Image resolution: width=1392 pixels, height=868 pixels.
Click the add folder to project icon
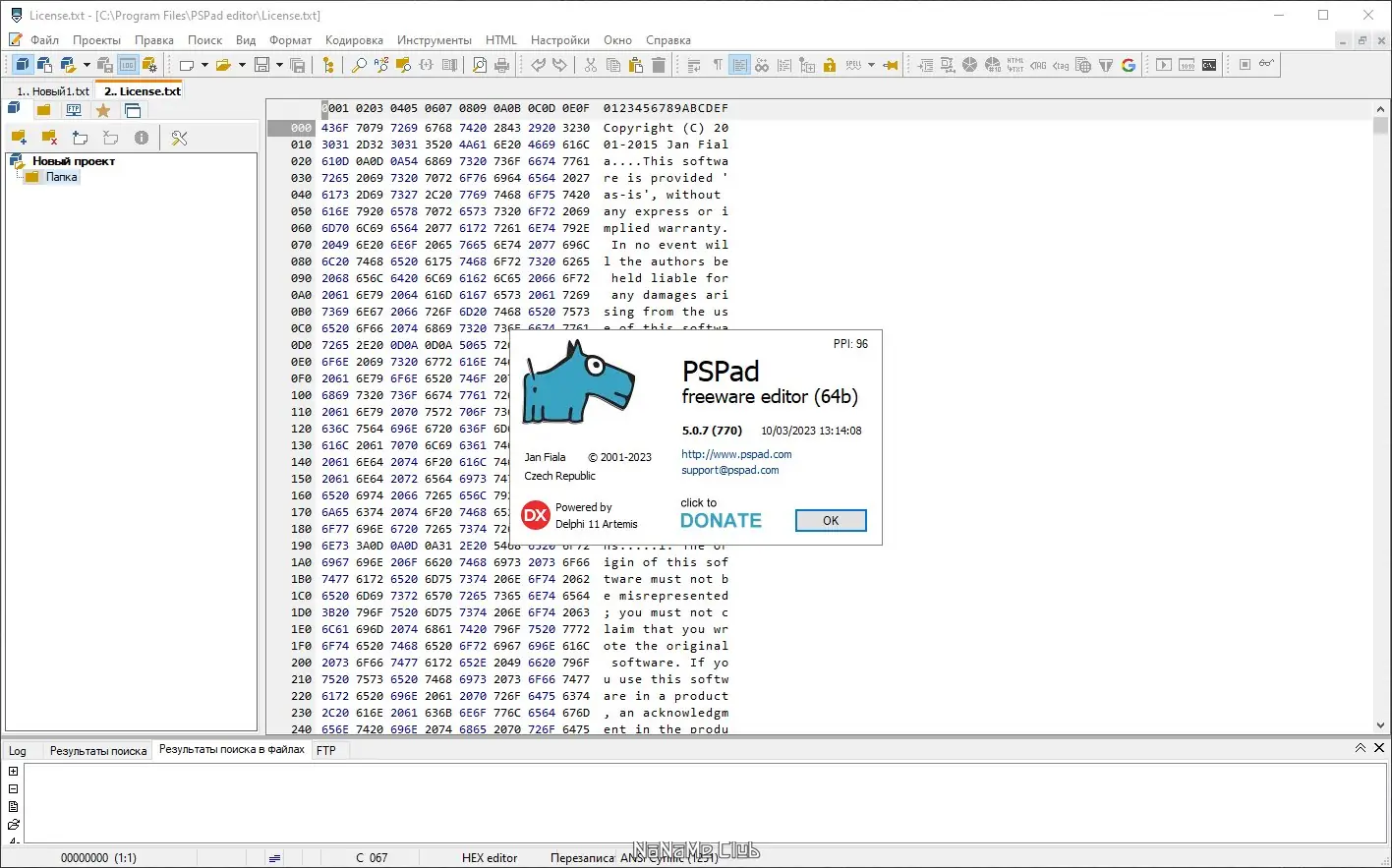pos(19,138)
